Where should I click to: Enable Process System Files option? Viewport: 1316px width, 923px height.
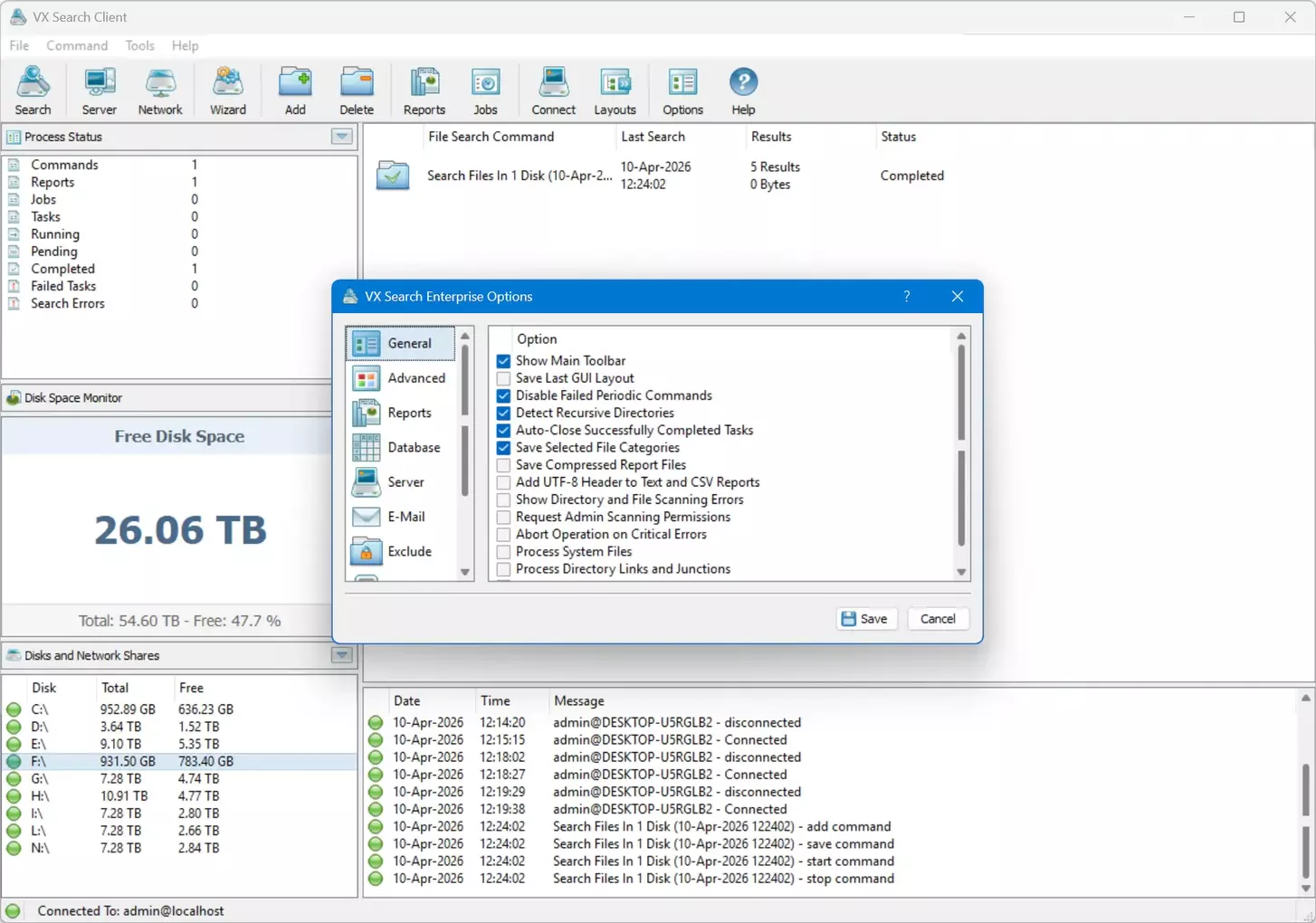pyautogui.click(x=504, y=552)
